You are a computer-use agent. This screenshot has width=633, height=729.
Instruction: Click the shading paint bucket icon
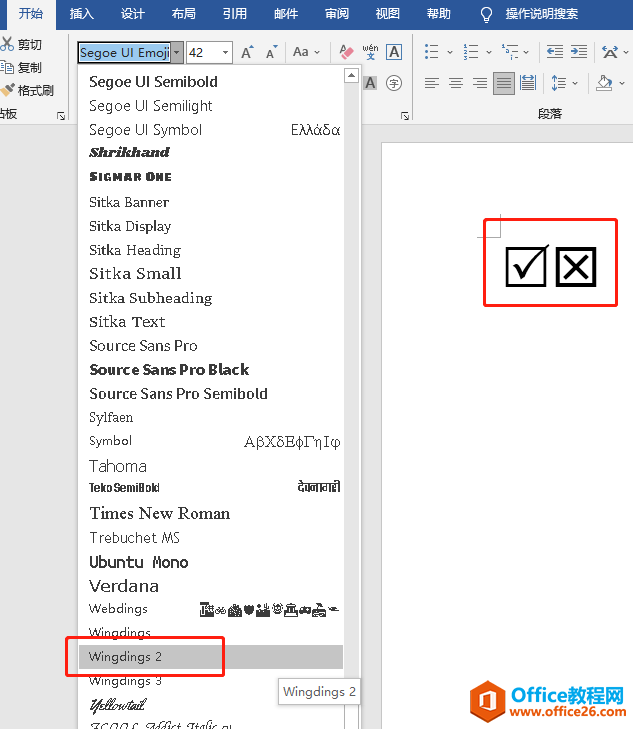[604, 83]
